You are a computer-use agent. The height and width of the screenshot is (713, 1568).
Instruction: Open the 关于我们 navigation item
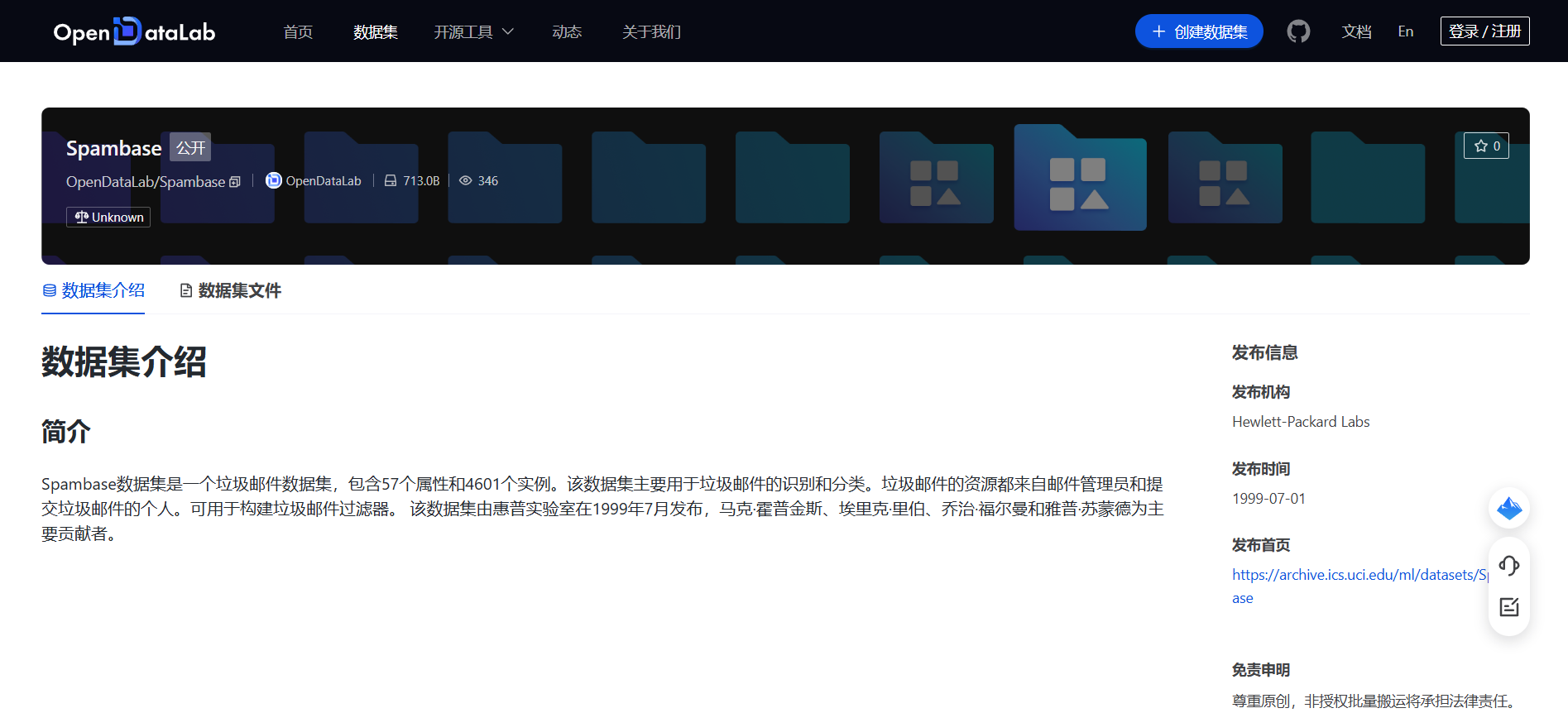click(651, 31)
